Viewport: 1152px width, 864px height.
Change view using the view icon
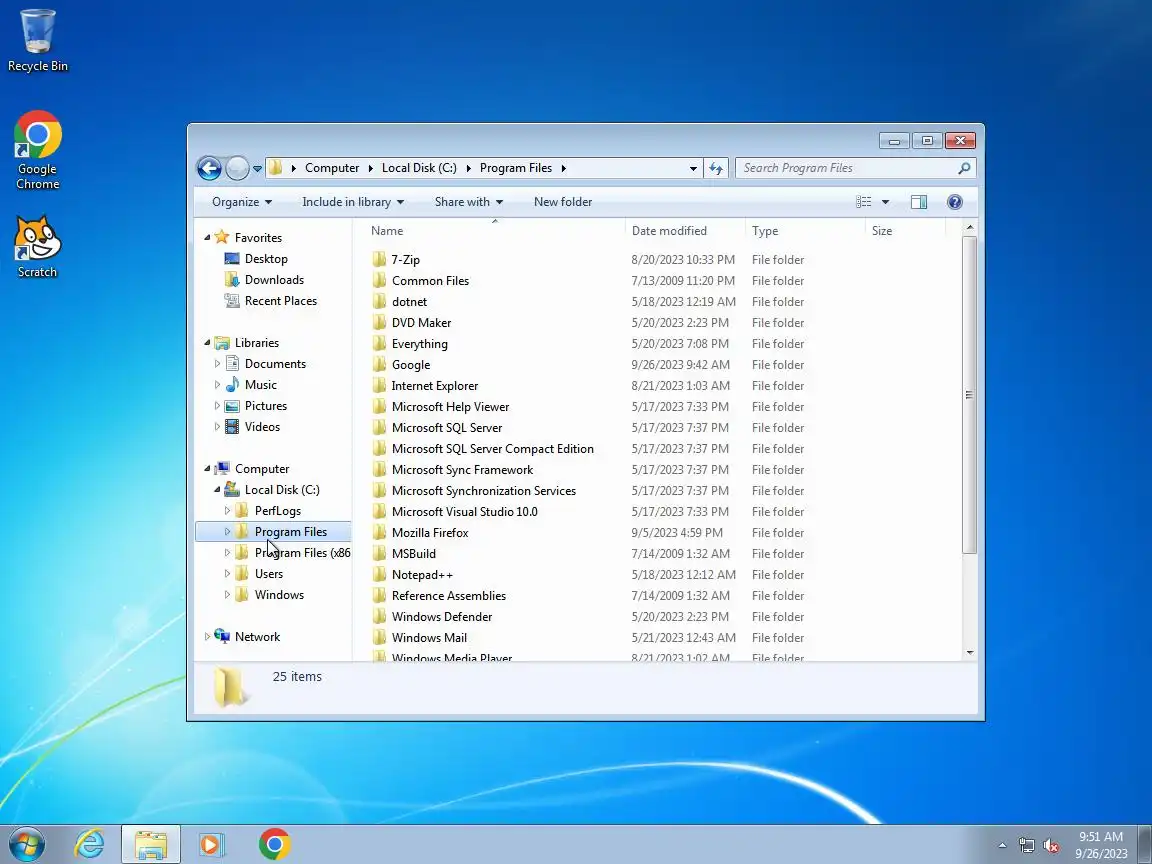864,202
